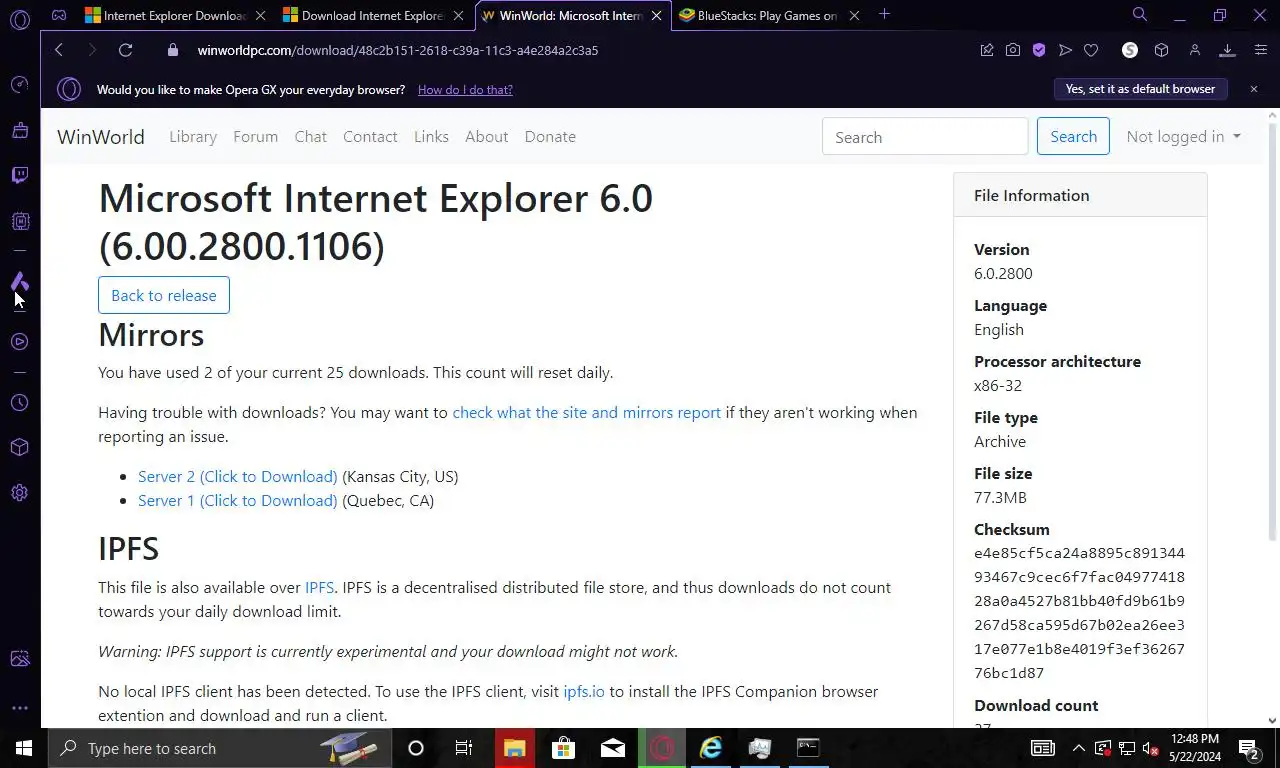The image size is (1280, 768).
Task: Download from Server 2 Kansas City
Action: pos(238,477)
